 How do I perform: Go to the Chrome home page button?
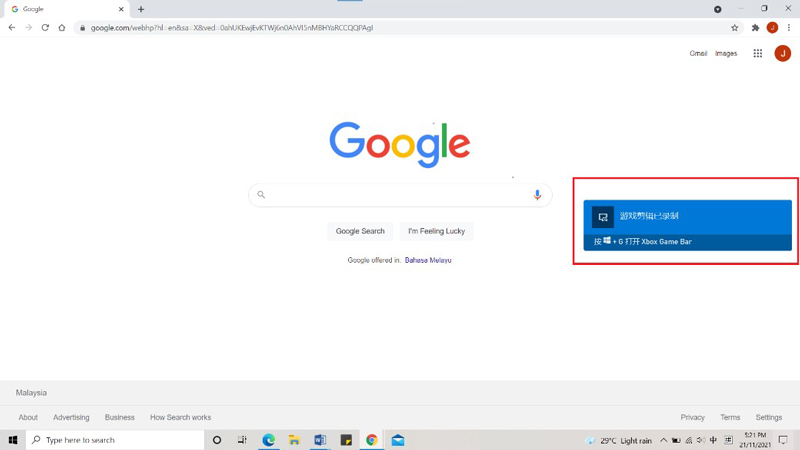pos(62,28)
